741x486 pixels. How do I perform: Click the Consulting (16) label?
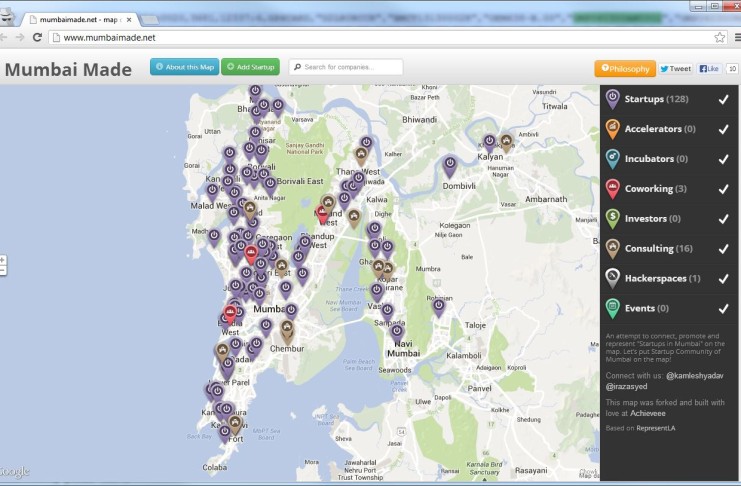(x=659, y=249)
